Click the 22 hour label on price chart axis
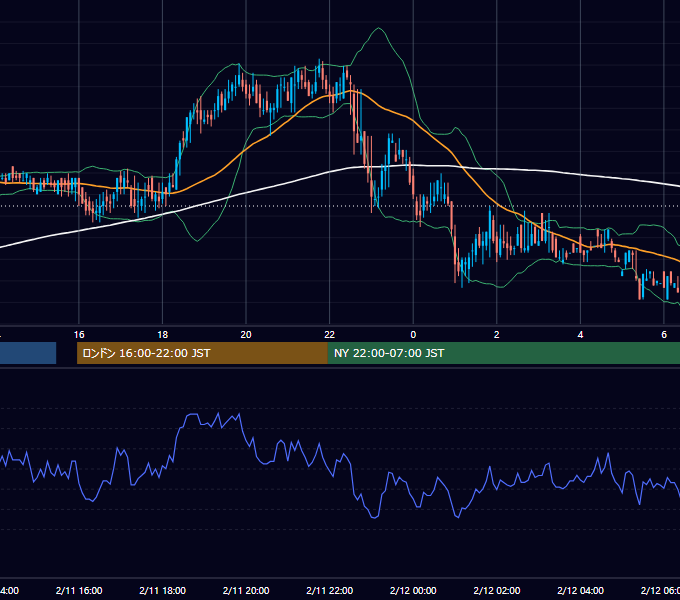680x600 pixels. [x=330, y=335]
